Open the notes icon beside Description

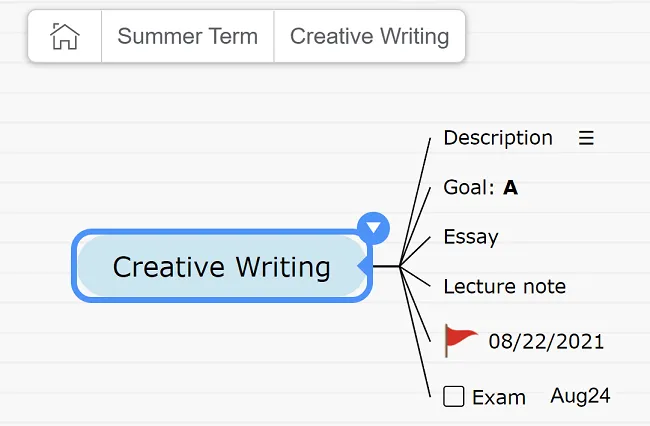586,138
